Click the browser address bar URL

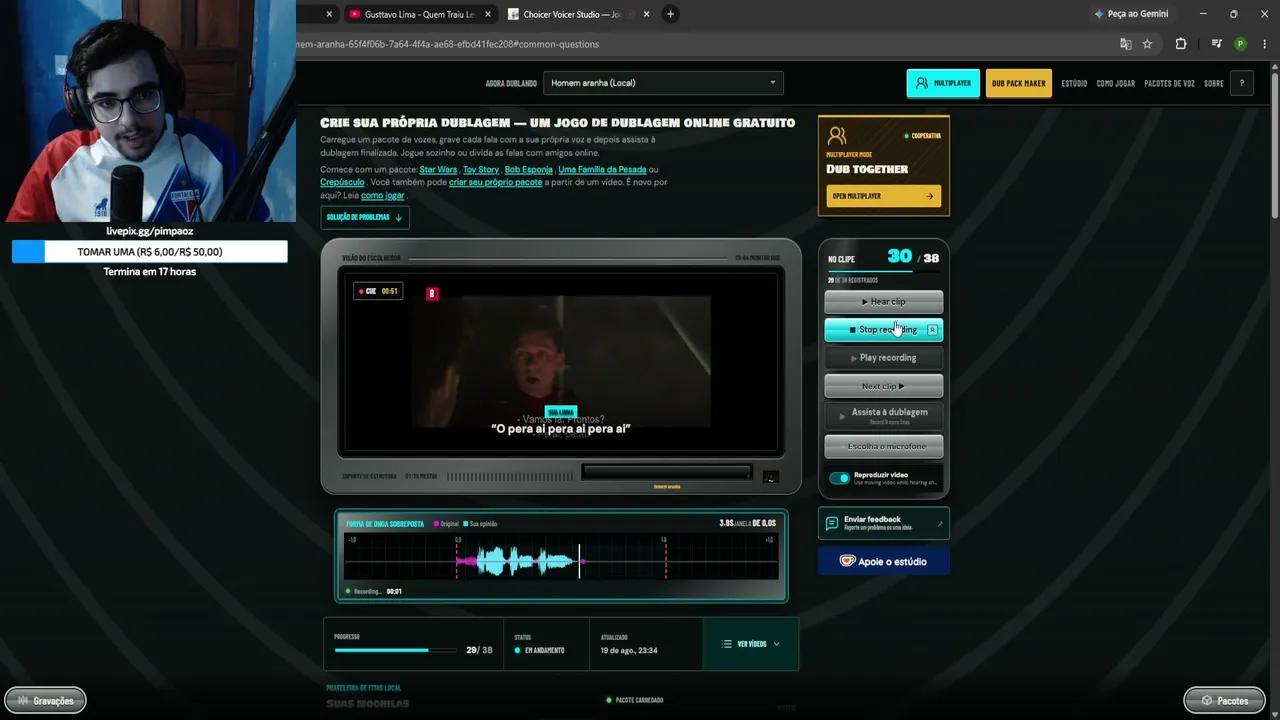tap(448, 44)
